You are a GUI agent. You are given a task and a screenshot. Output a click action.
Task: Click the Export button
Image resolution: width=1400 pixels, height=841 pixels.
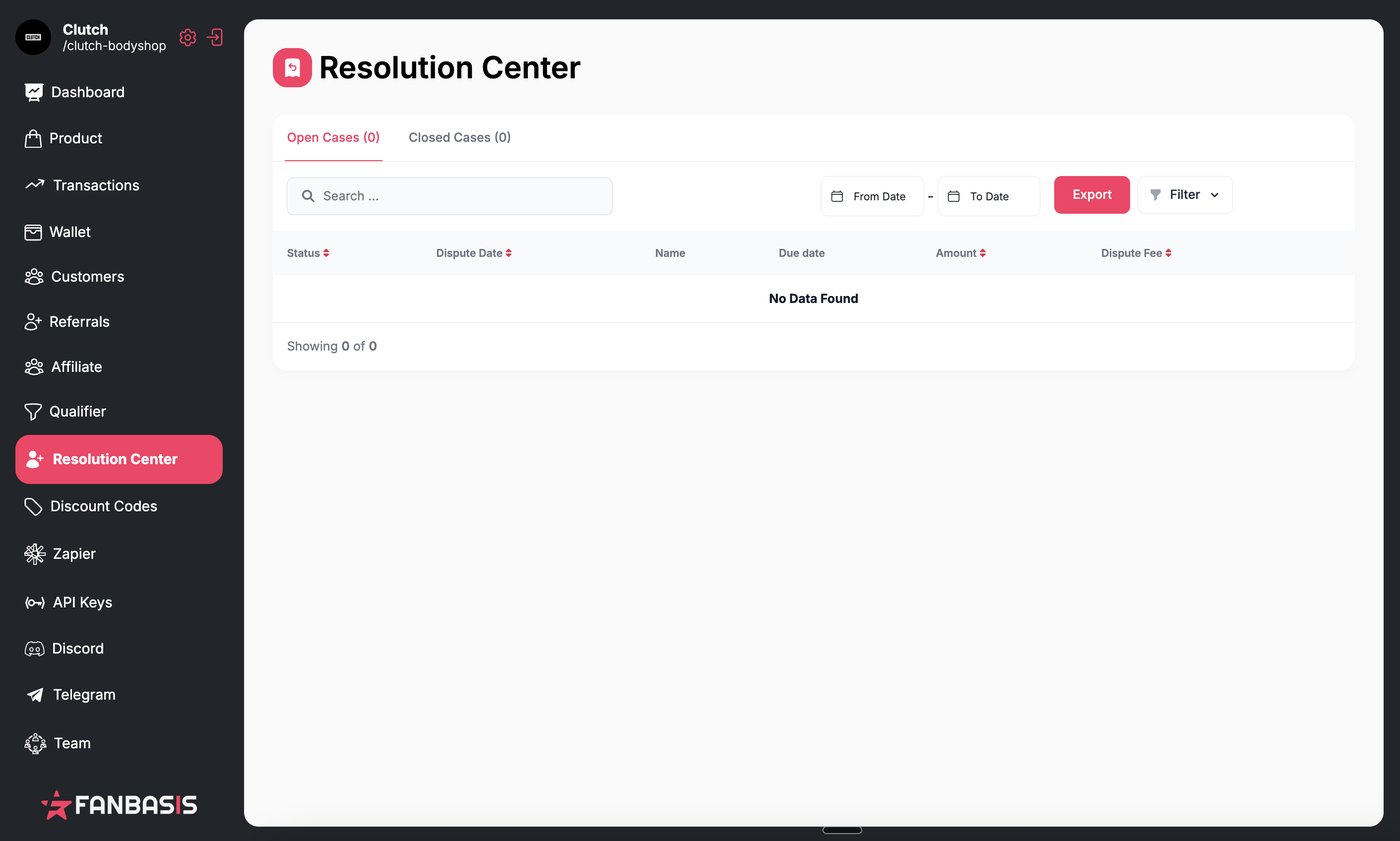[1092, 195]
